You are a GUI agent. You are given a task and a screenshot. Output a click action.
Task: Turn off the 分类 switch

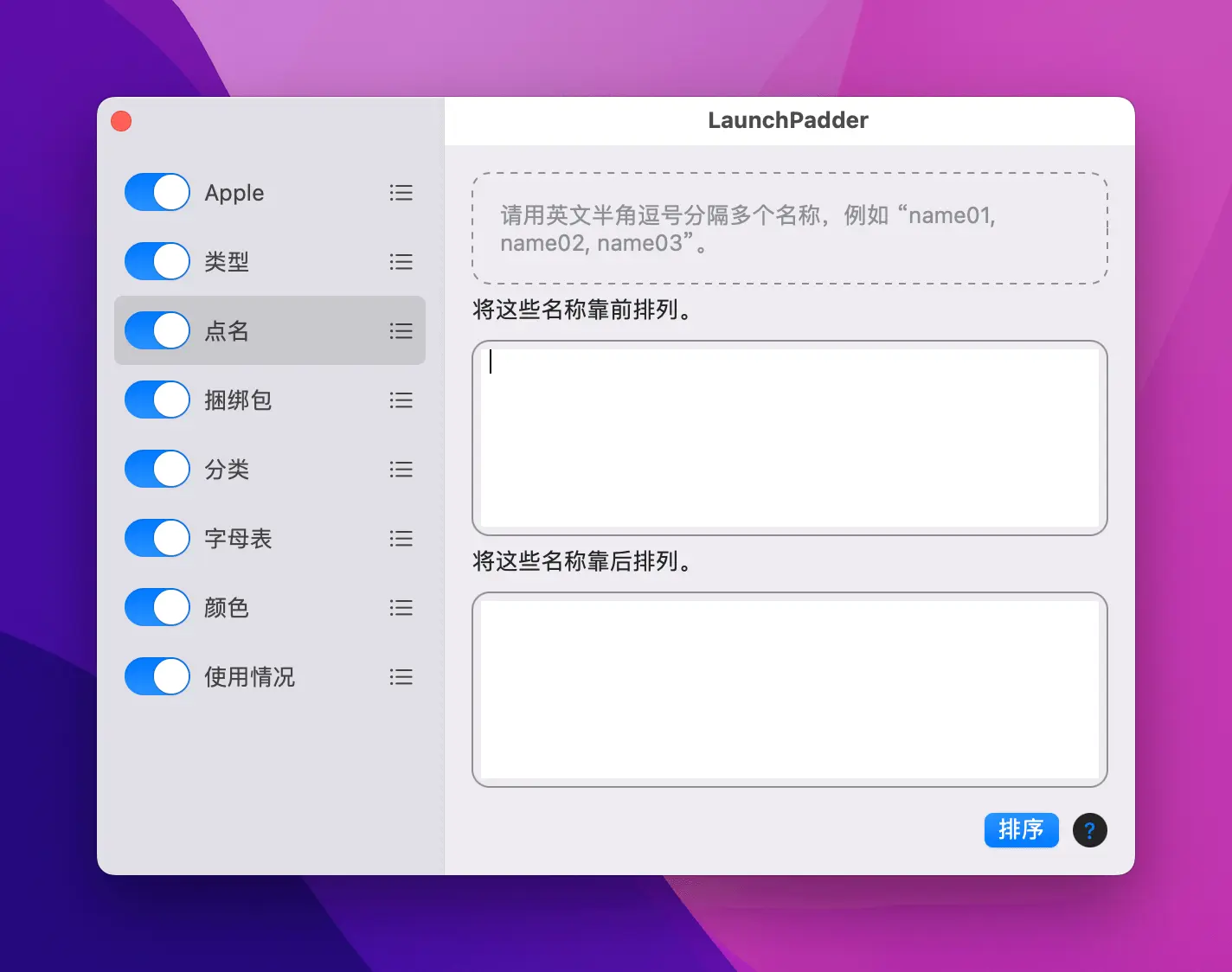coord(157,469)
